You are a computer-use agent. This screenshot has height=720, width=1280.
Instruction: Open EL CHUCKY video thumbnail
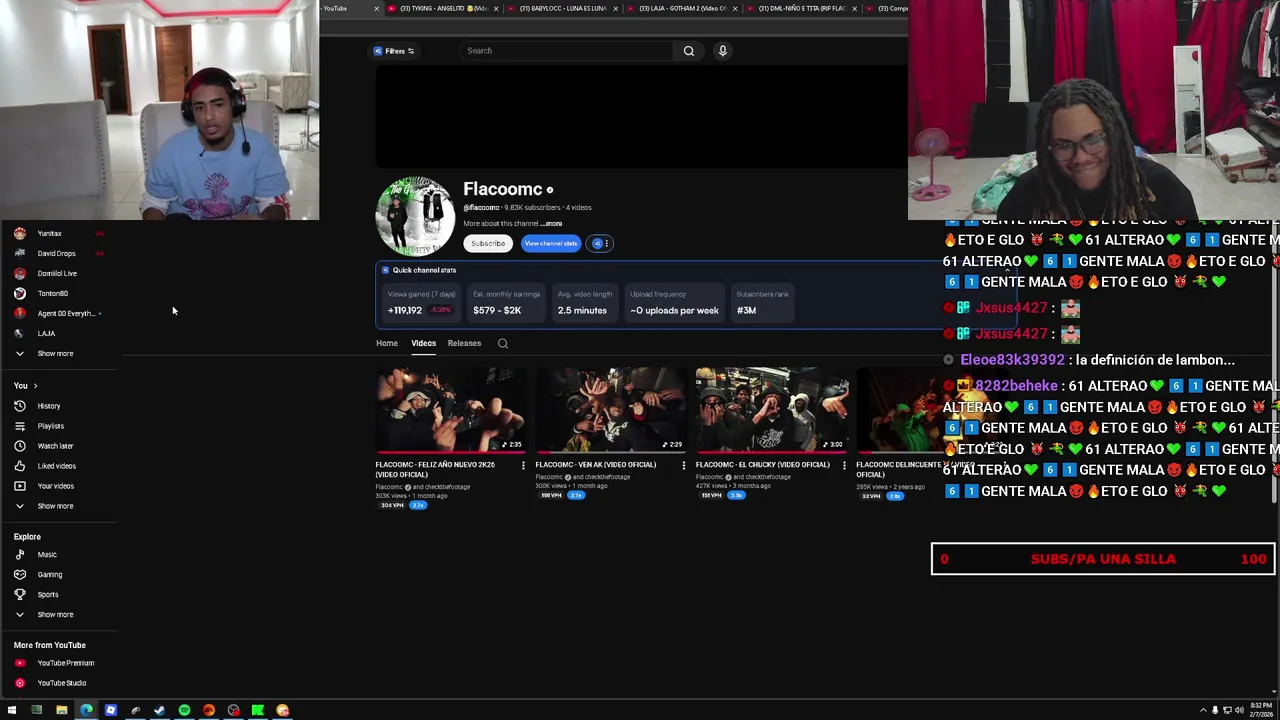(x=771, y=410)
